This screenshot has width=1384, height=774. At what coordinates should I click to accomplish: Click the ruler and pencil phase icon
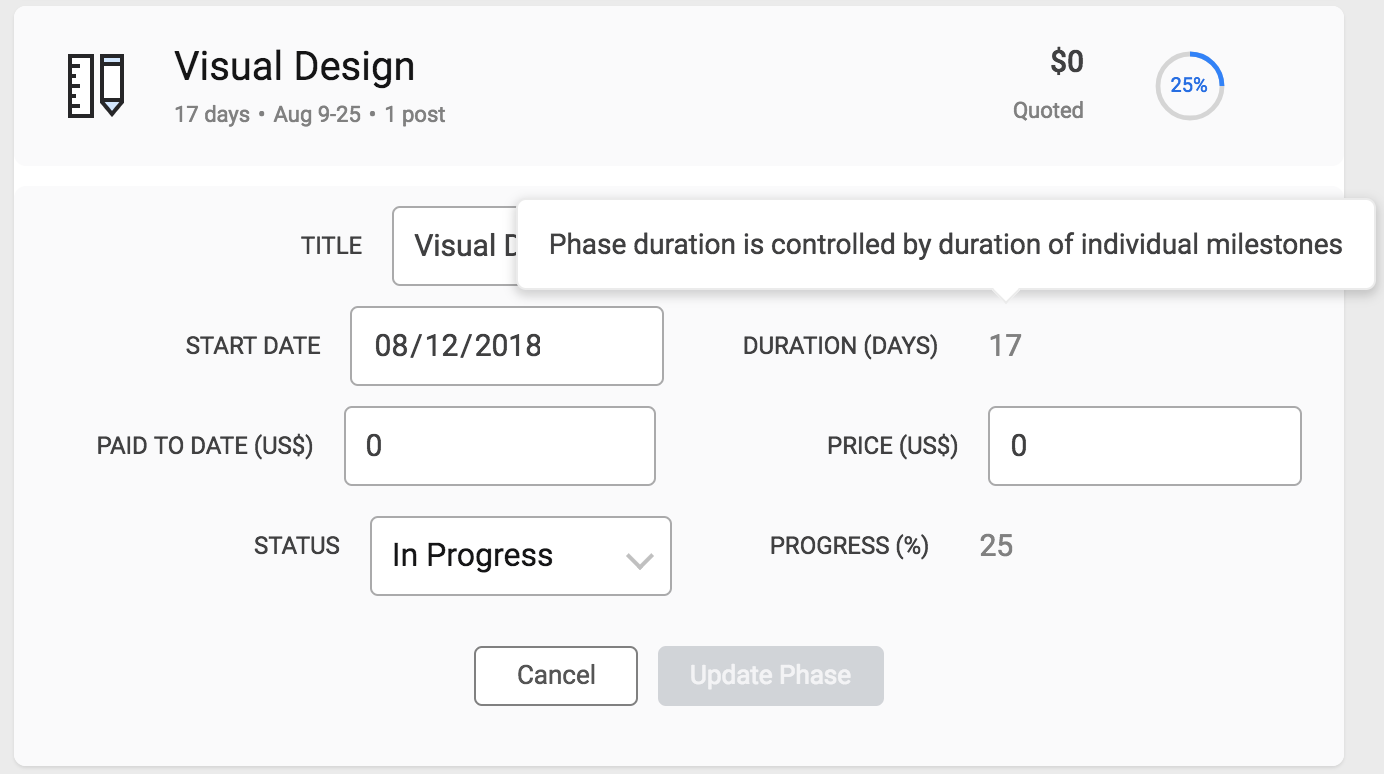point(96,85)
